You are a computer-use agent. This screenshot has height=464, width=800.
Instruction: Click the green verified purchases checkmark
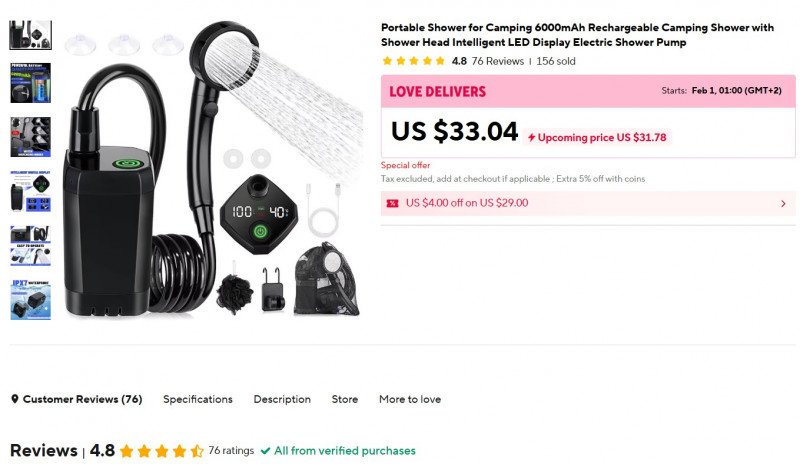[x=265, y=451]
